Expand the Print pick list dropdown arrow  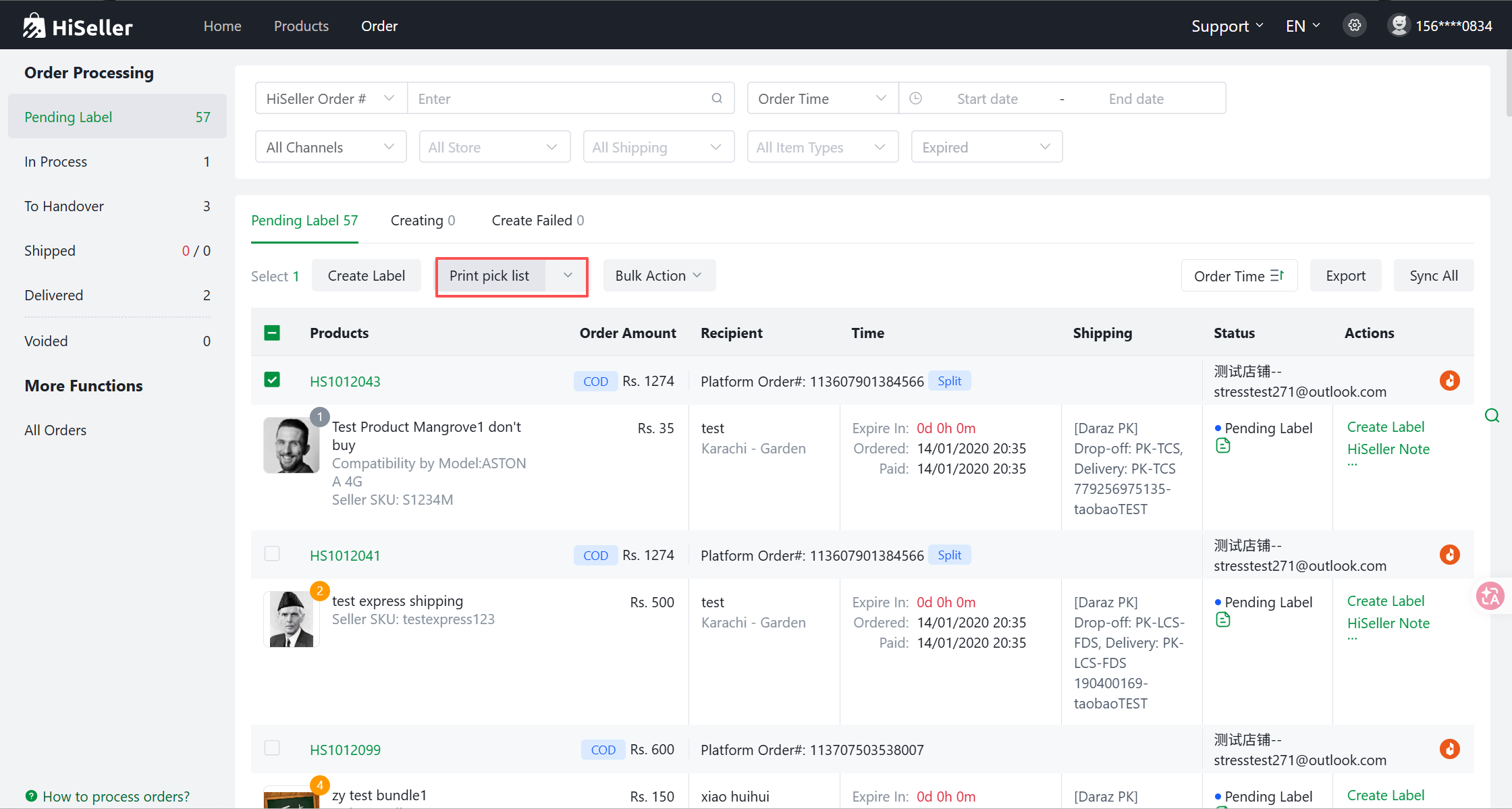coord(568,275)
